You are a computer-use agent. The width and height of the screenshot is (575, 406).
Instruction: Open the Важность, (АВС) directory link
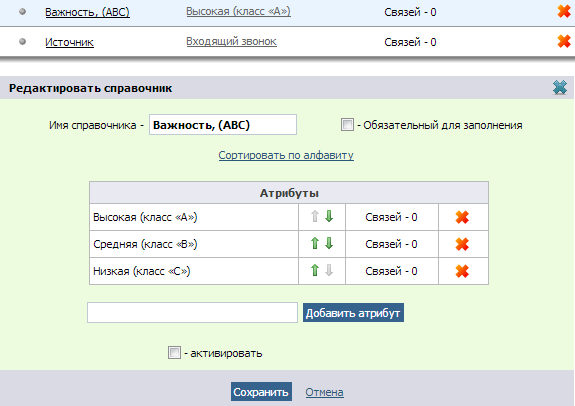coord(87,12)
